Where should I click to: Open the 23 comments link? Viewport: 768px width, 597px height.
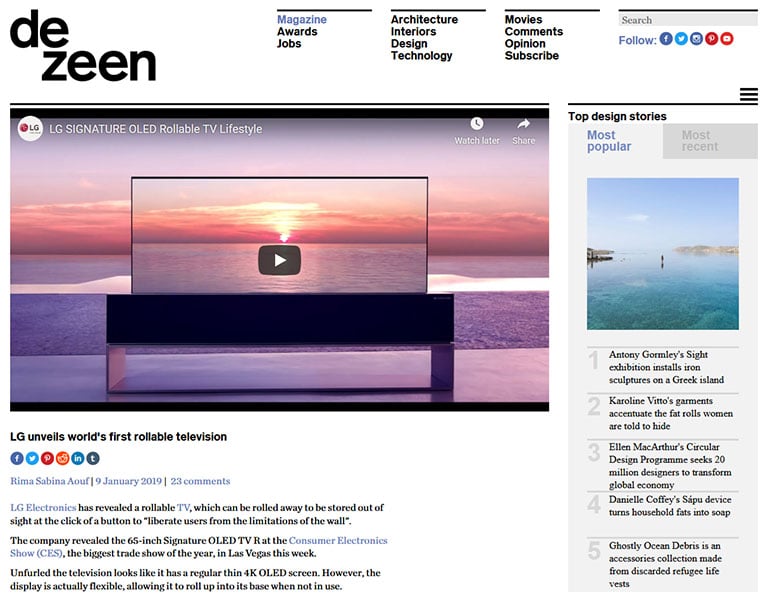[200, 481]
